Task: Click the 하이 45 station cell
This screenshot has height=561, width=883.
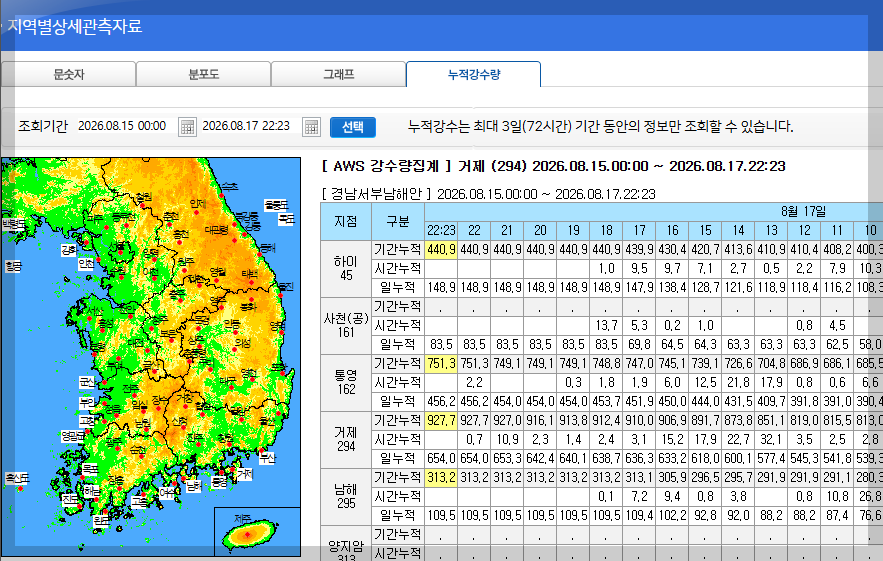Action: coord(346,269)
